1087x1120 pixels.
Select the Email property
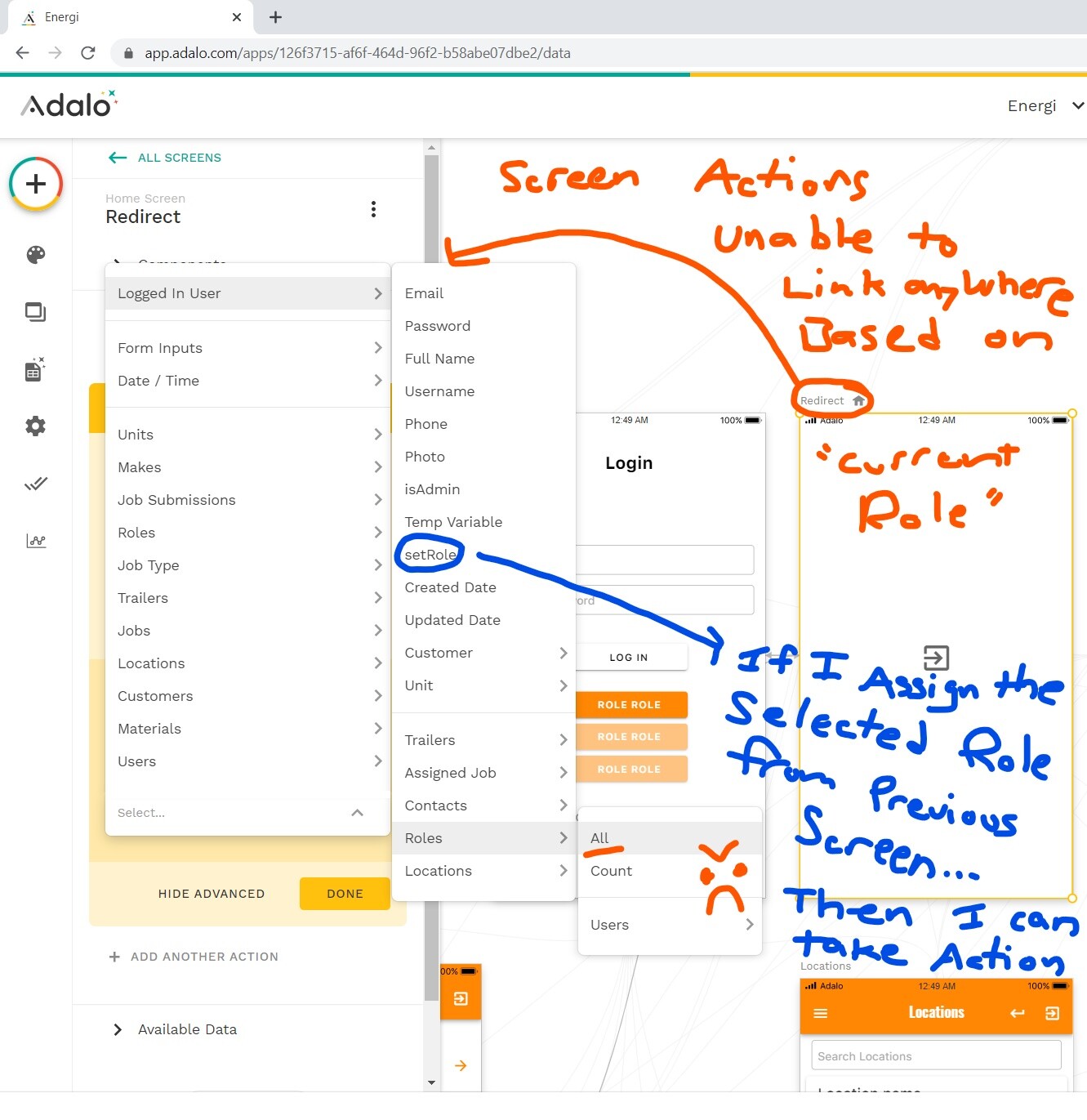coord(483,293)
